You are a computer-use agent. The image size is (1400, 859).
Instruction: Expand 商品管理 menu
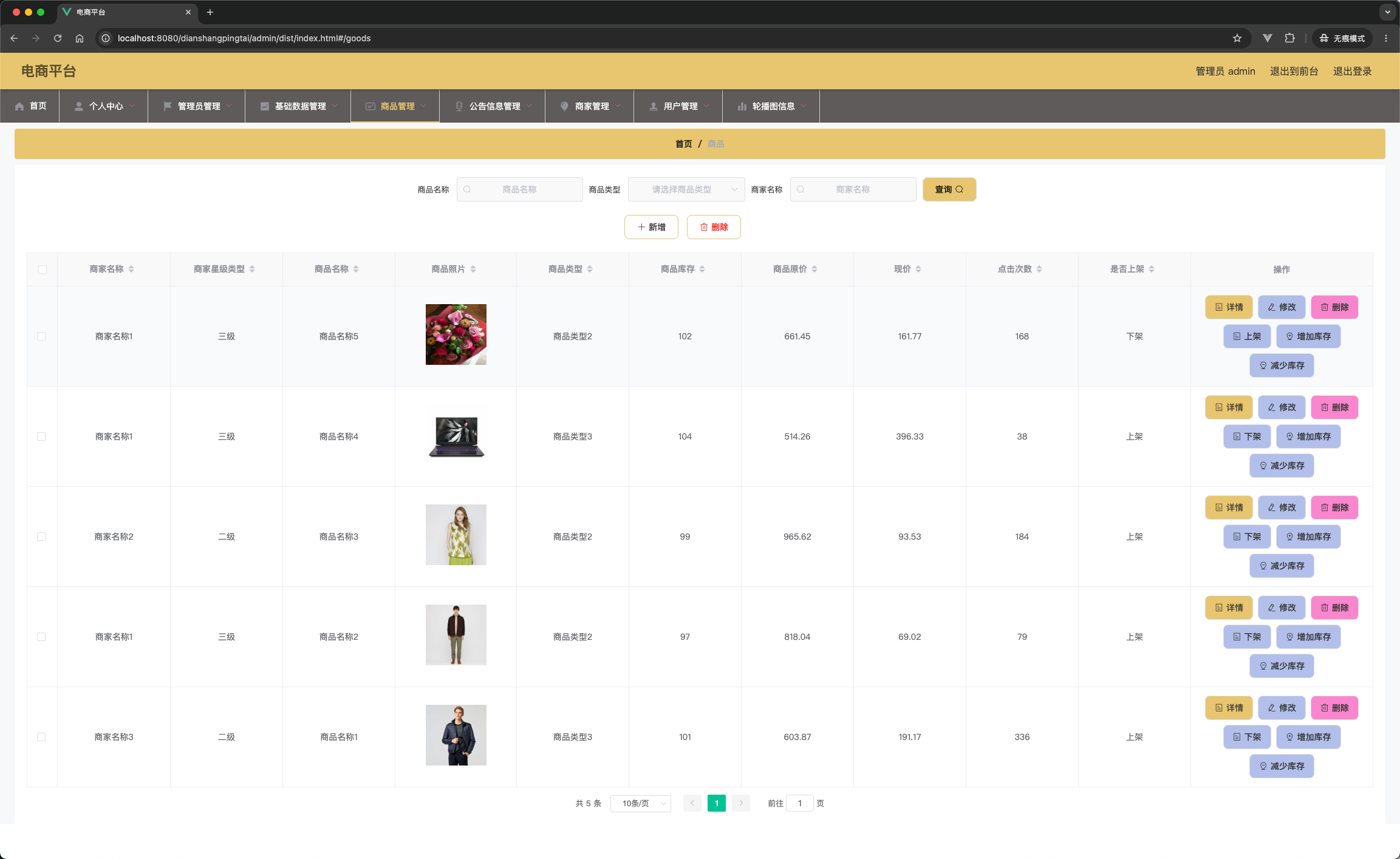pyautogui.click(x=395, y=106)
